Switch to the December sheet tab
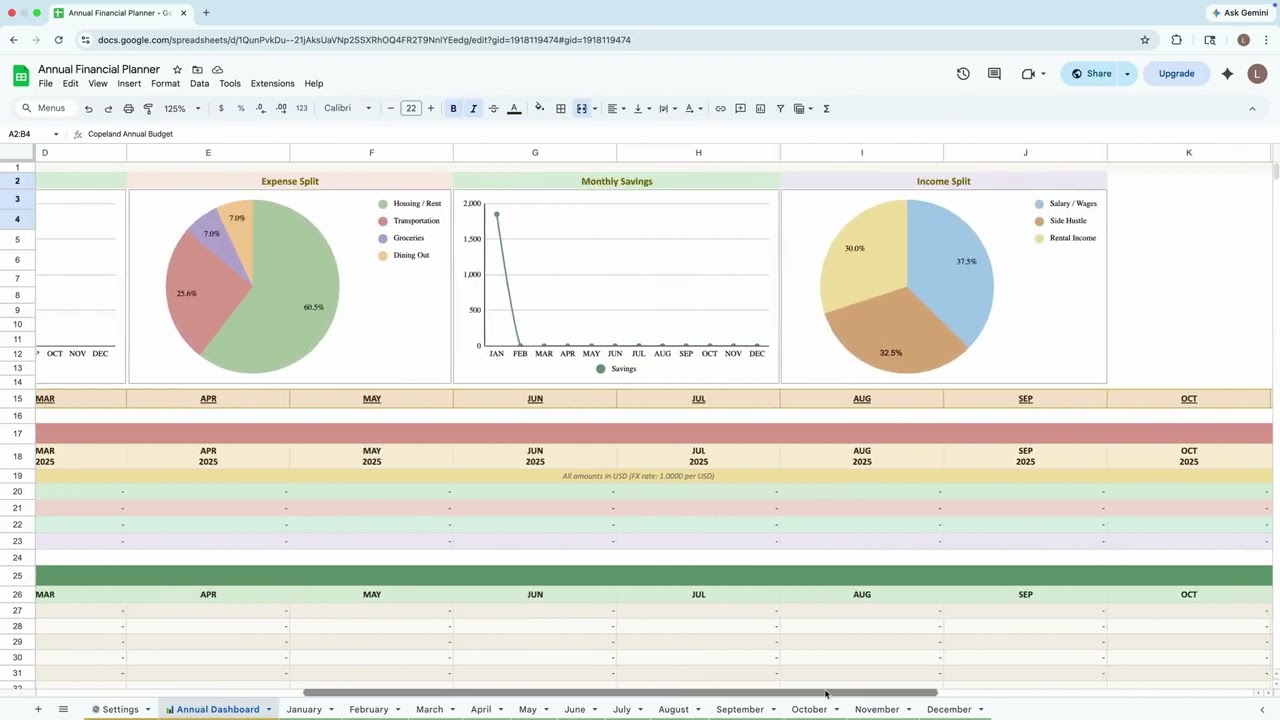The height and width of the screenshot is (720, 1280). point(949,710)
